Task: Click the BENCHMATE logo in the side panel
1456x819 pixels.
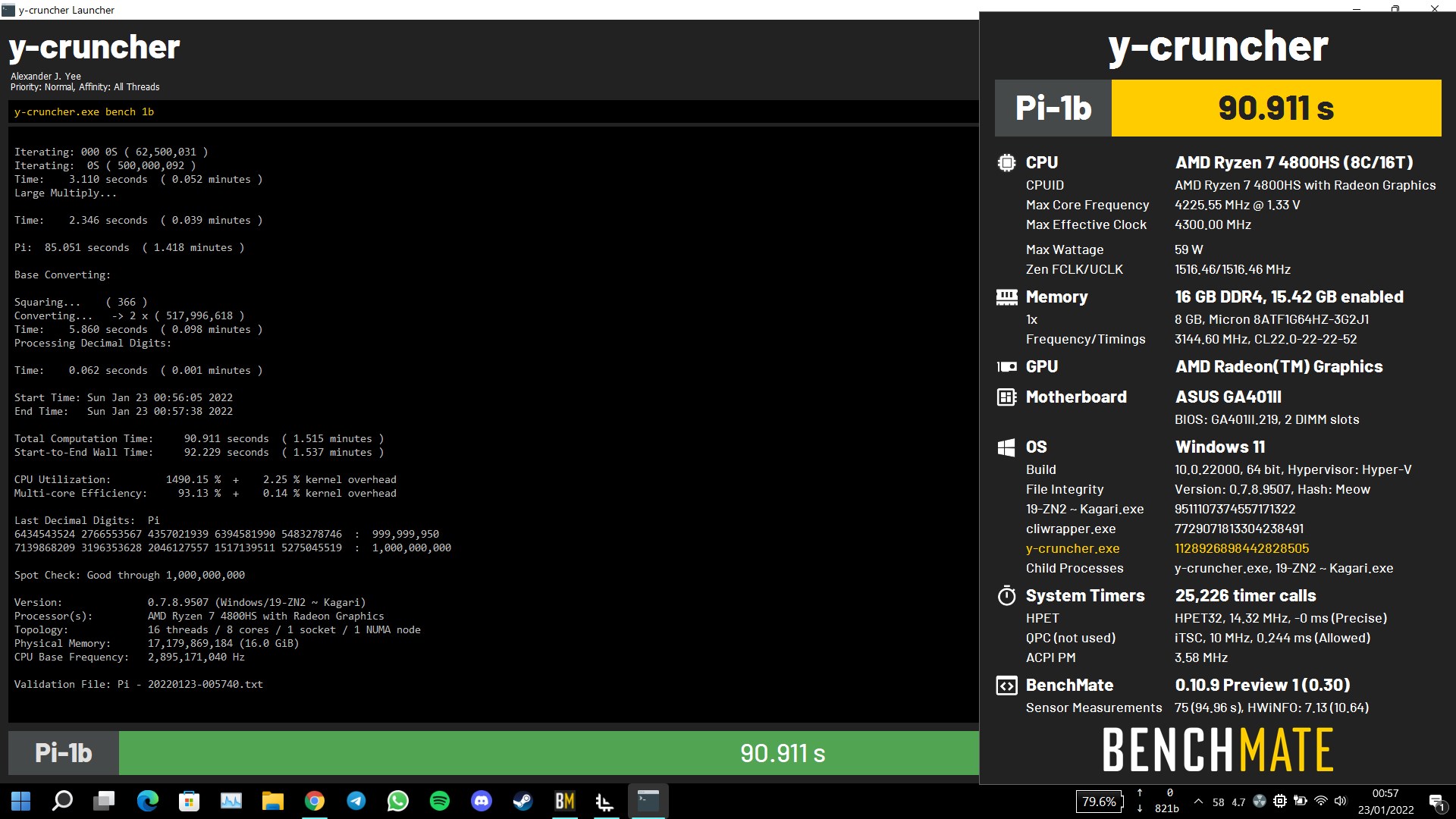Action: click(x=1218, y=750)
